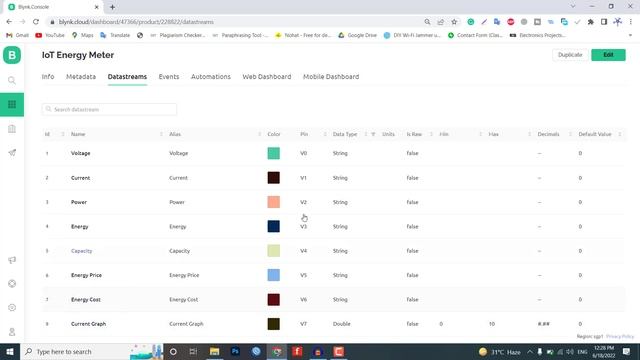Click the Search datastream field
640x360 pixels.
click(x=109, y=109)
